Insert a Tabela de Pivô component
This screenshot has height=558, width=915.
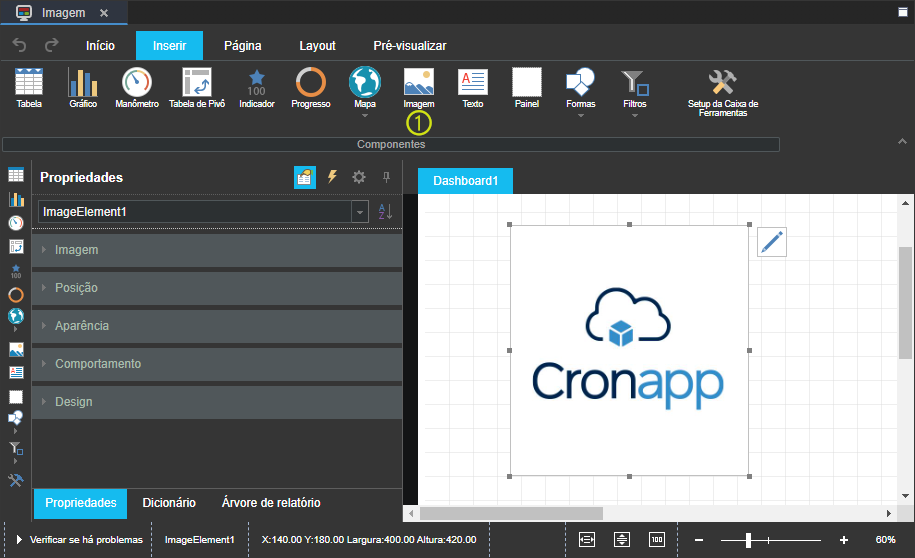click(197, 88)
